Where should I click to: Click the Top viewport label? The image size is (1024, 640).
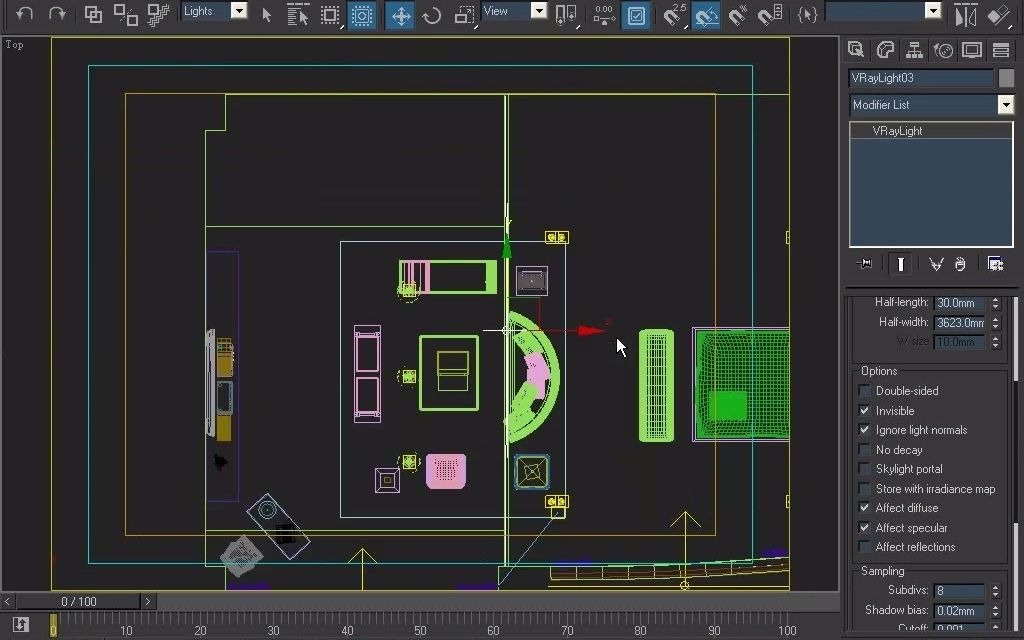click(14, 44)
